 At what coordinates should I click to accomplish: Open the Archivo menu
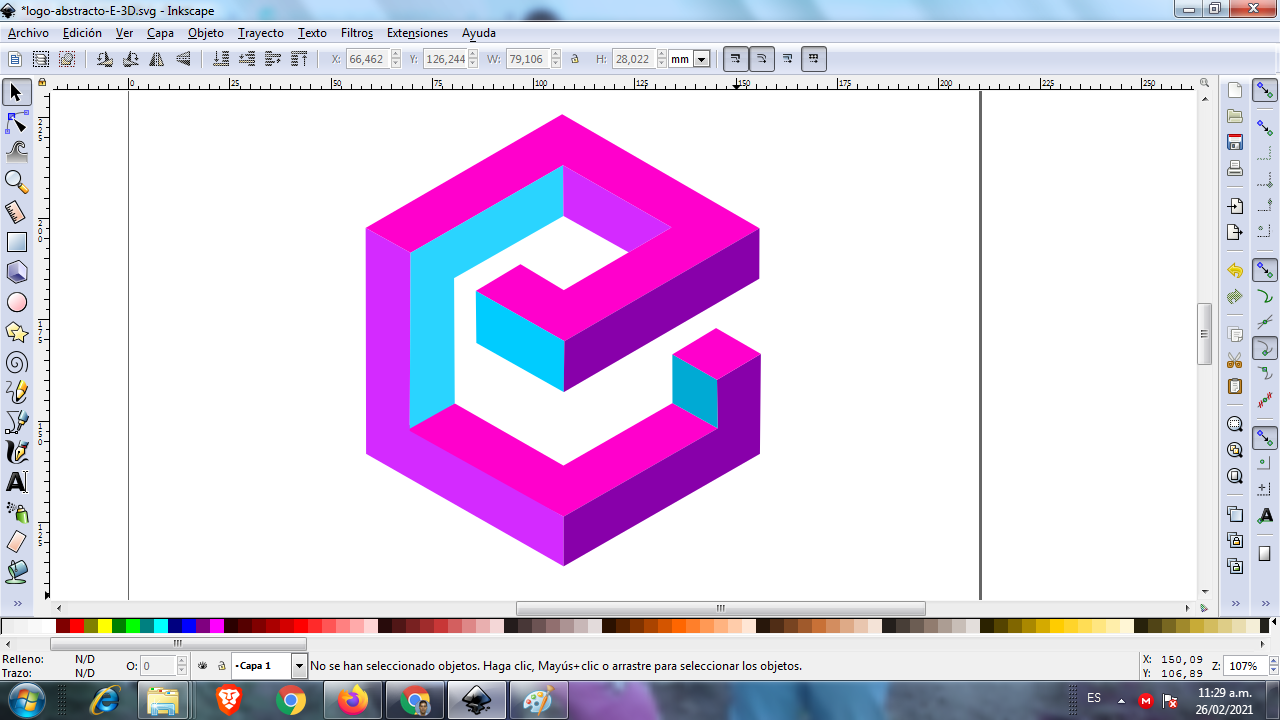tap(28, 33)
